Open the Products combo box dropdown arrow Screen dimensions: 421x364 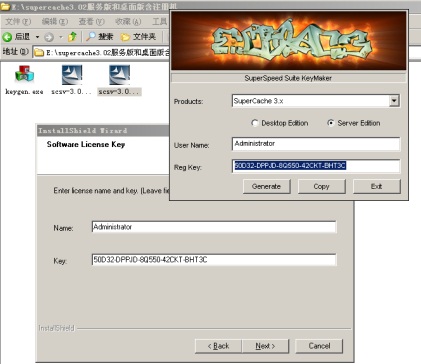[x=394, y=101]
